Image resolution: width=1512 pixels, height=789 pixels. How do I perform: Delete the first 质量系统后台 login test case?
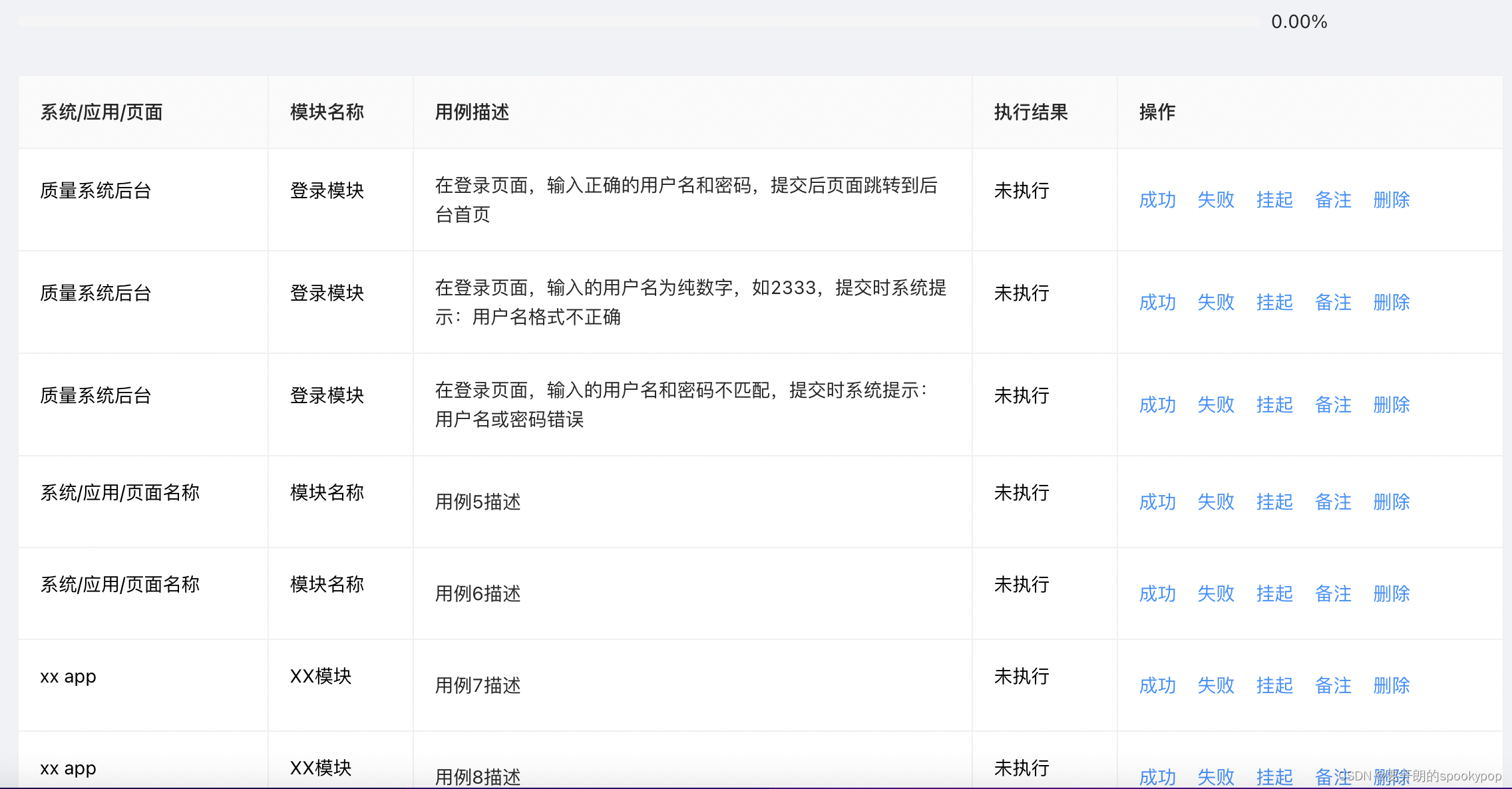(x=1391, y=200)
